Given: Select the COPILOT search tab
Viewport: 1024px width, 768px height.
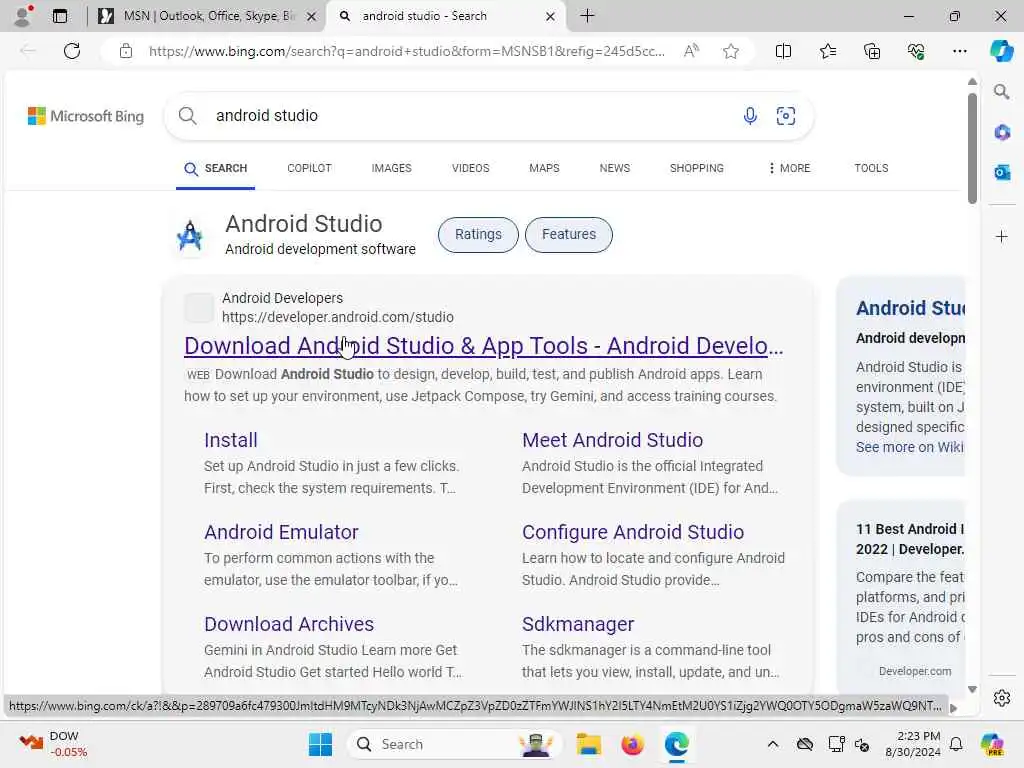Looking at the screenshot, I should (309, 168).
